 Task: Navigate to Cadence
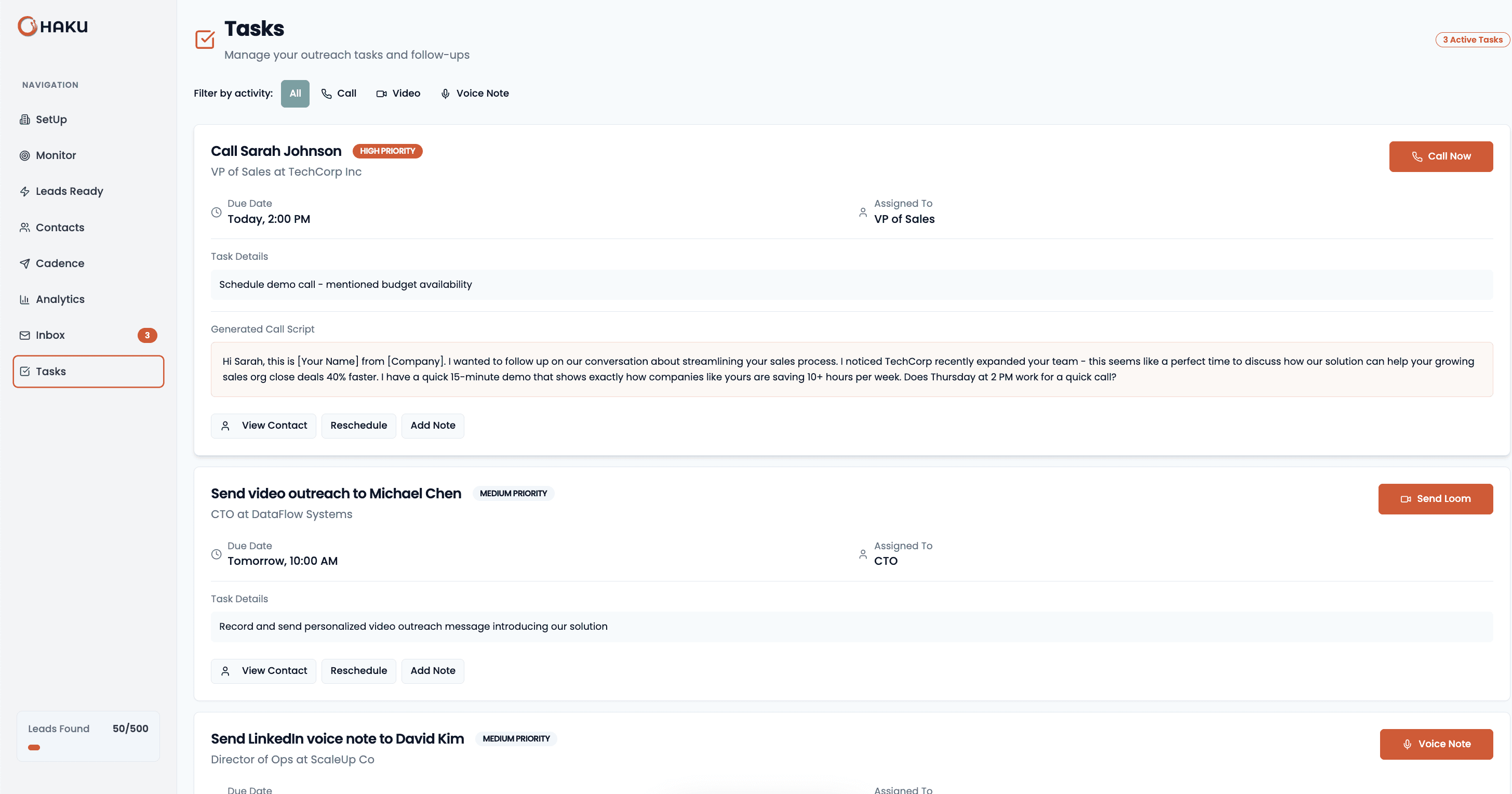59,263
